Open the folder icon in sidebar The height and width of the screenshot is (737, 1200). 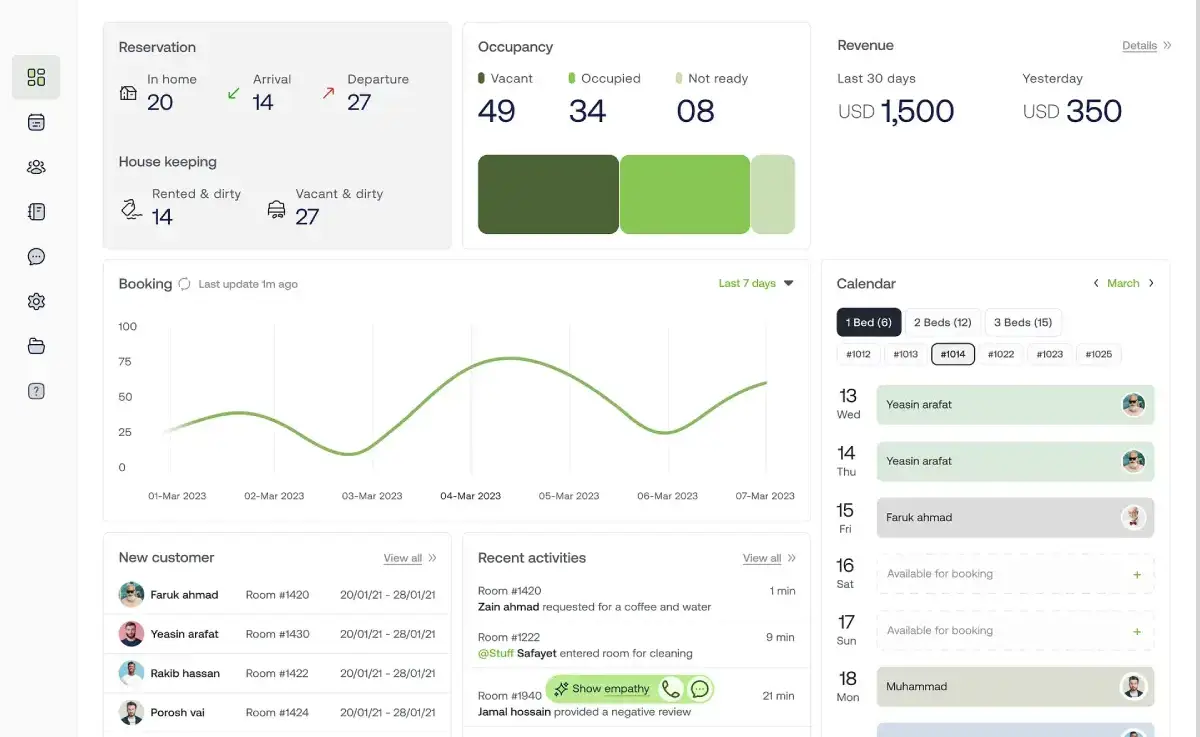[36, 346]
